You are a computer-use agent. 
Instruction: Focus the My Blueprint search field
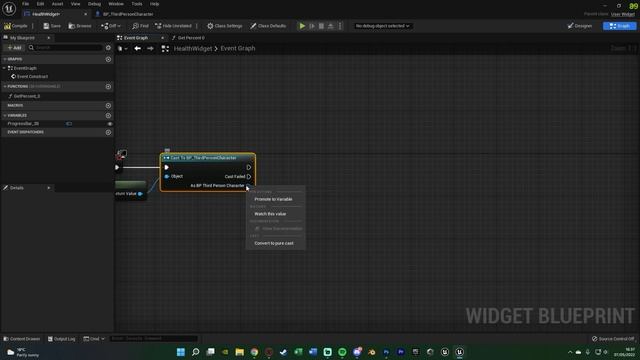pos(65,48)
